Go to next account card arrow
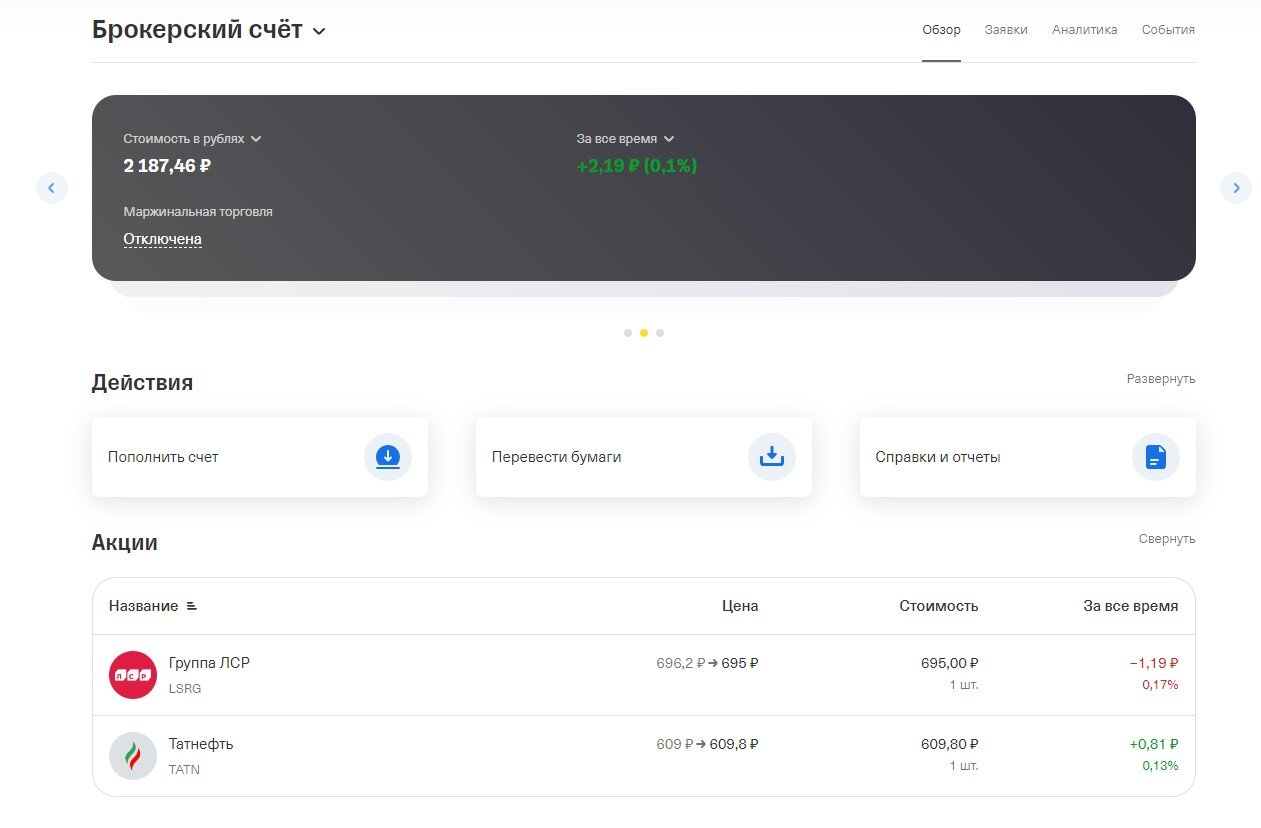 coord(1235,187)
